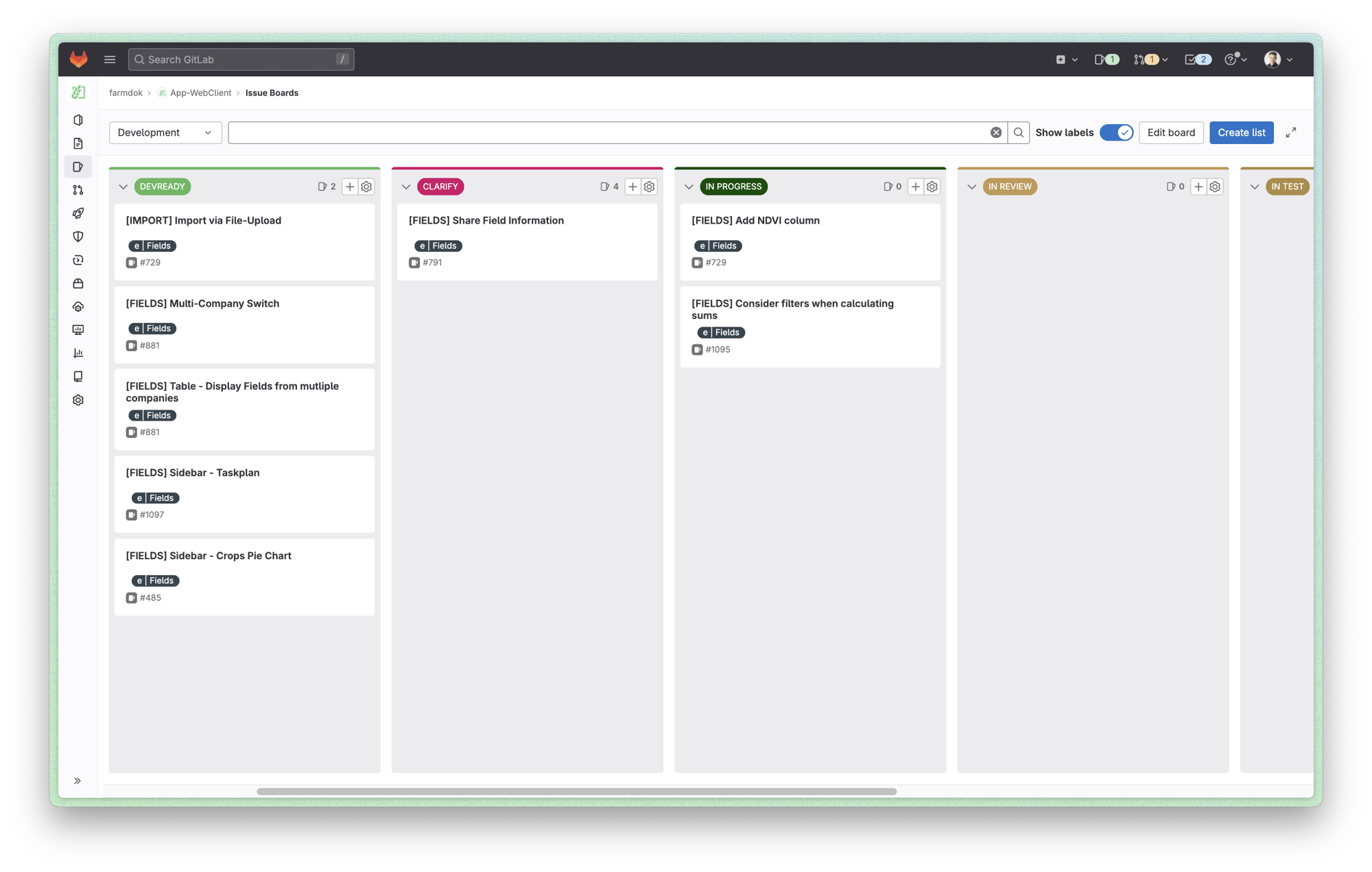Collapse the IN TEST column

click(1258, 186)
